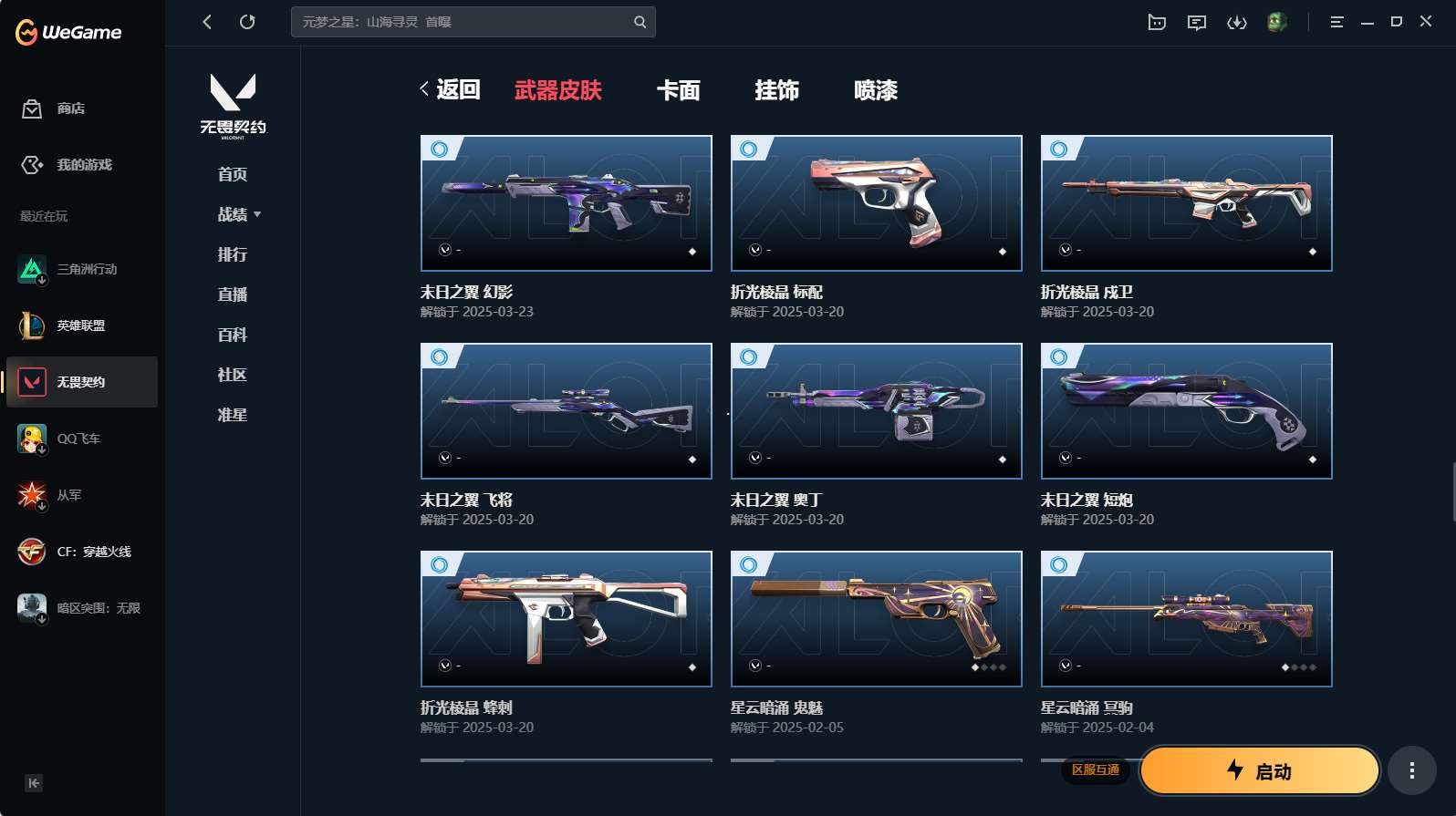
Task: Open the messages chat icon in top bar
Action: [x=1197, y=22]
